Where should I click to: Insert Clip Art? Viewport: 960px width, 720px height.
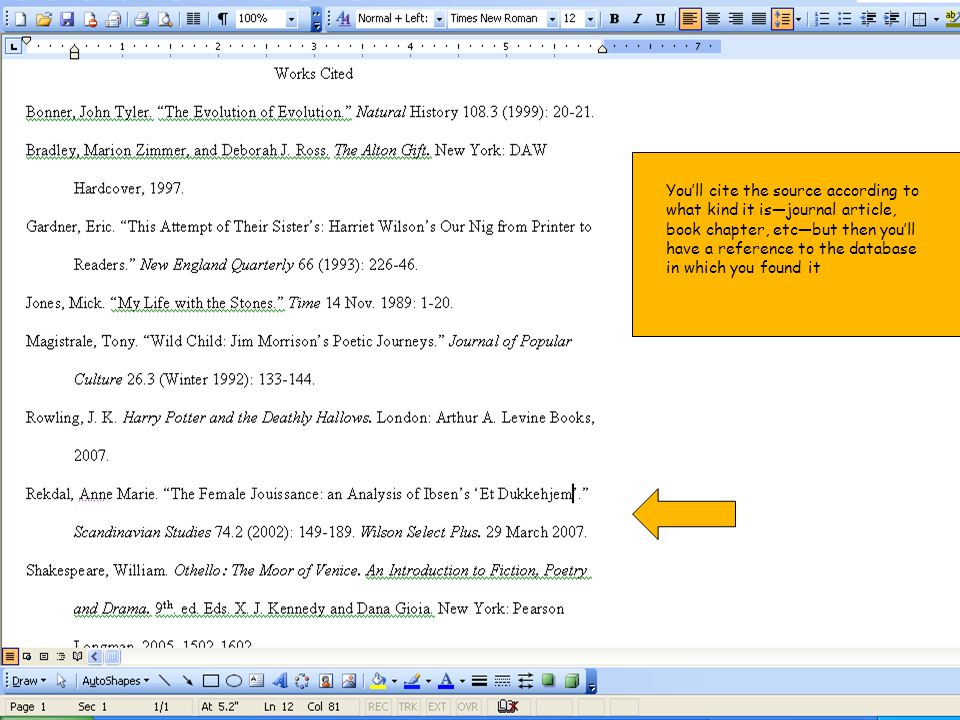pyautogui.click(x=326, y=681)
